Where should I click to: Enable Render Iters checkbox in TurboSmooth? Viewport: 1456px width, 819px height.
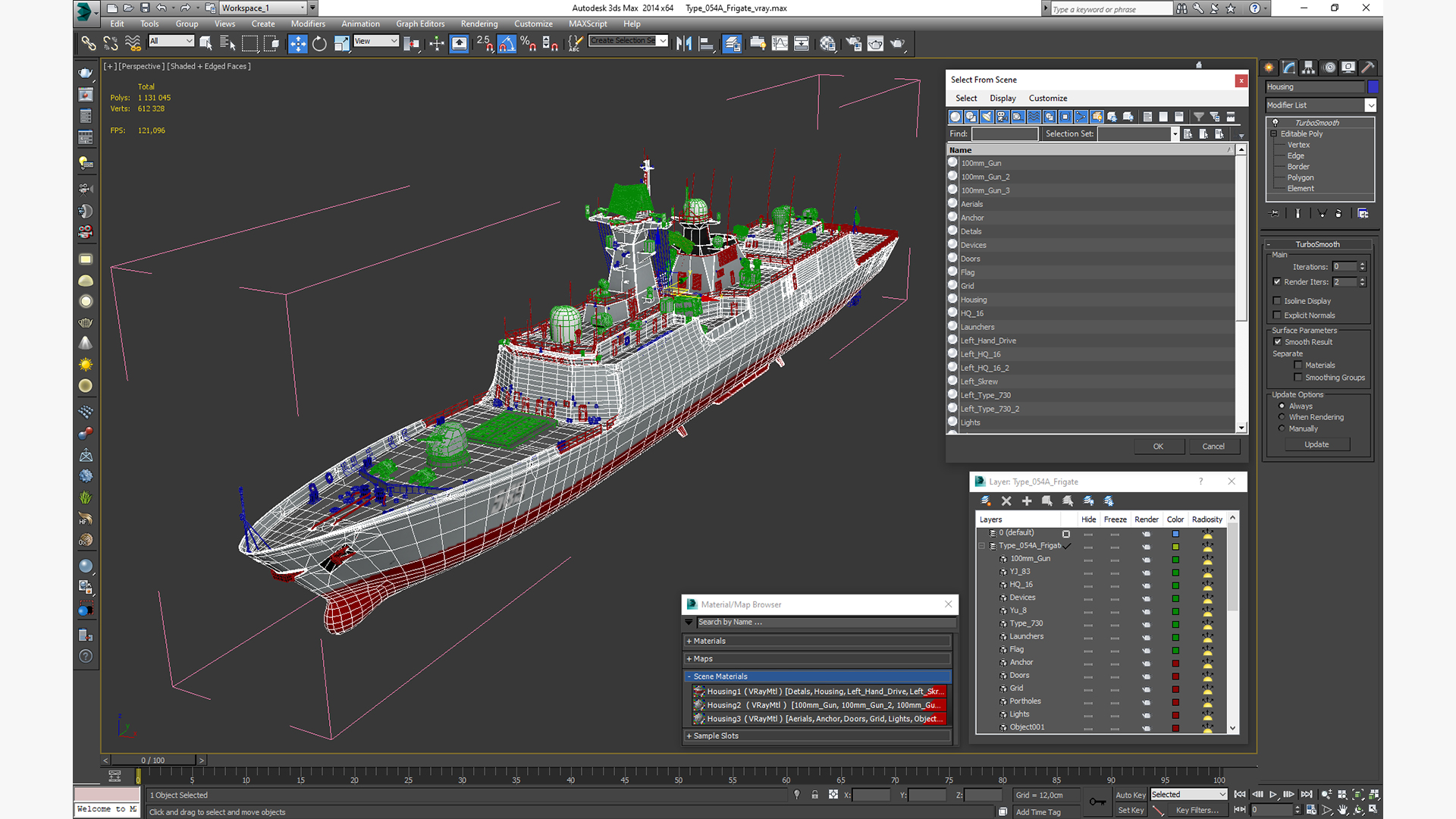(1277, 282)
